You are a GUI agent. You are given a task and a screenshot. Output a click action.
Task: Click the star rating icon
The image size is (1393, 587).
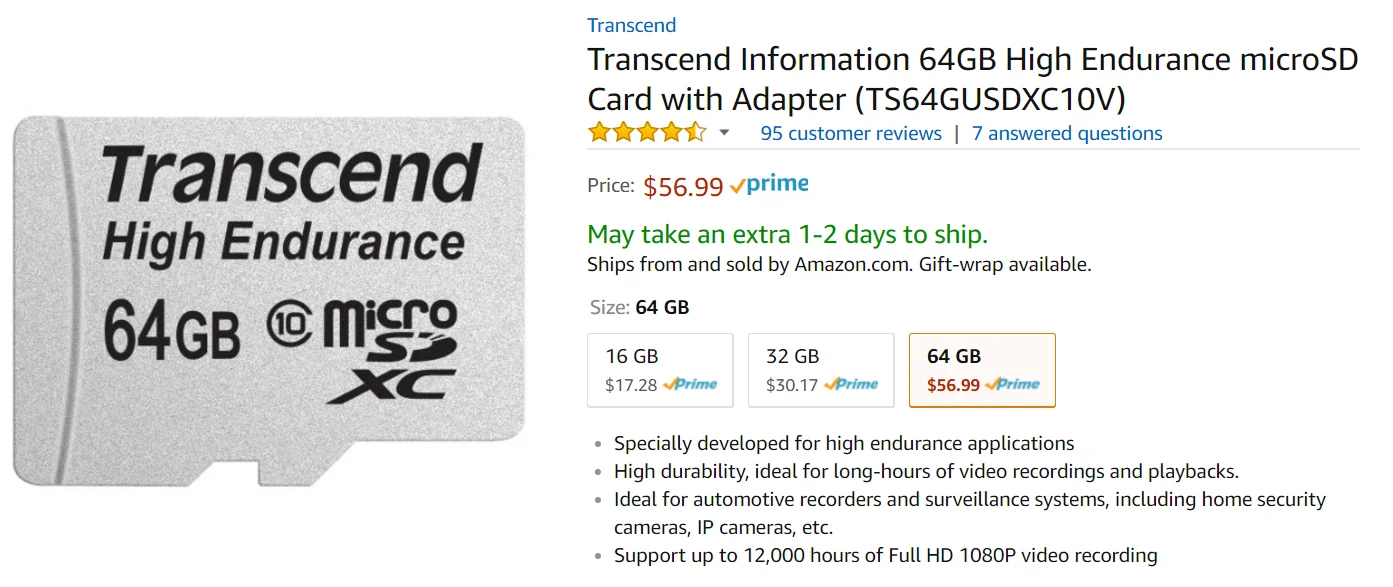pyautogui.click(x=647, y=133)
